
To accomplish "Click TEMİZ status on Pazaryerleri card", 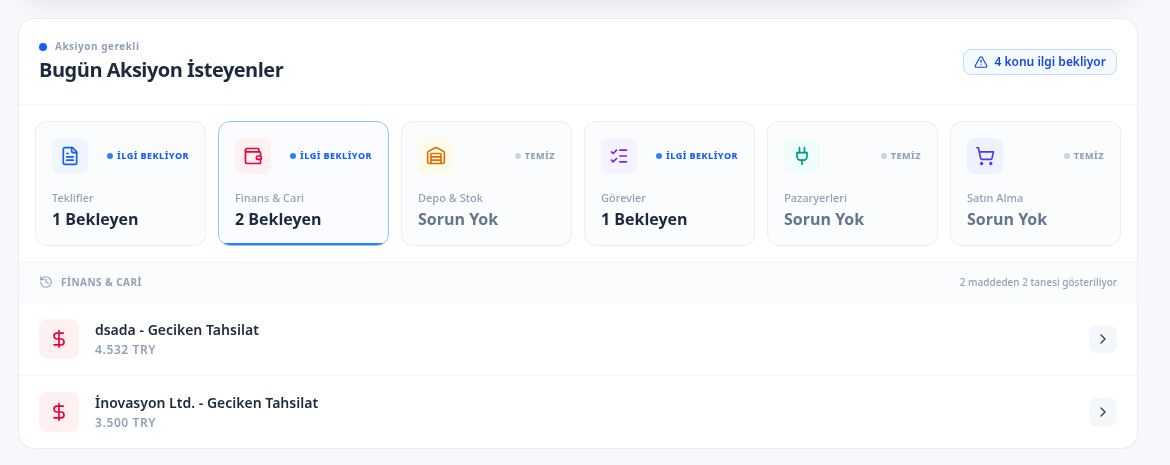I will 901,156.
